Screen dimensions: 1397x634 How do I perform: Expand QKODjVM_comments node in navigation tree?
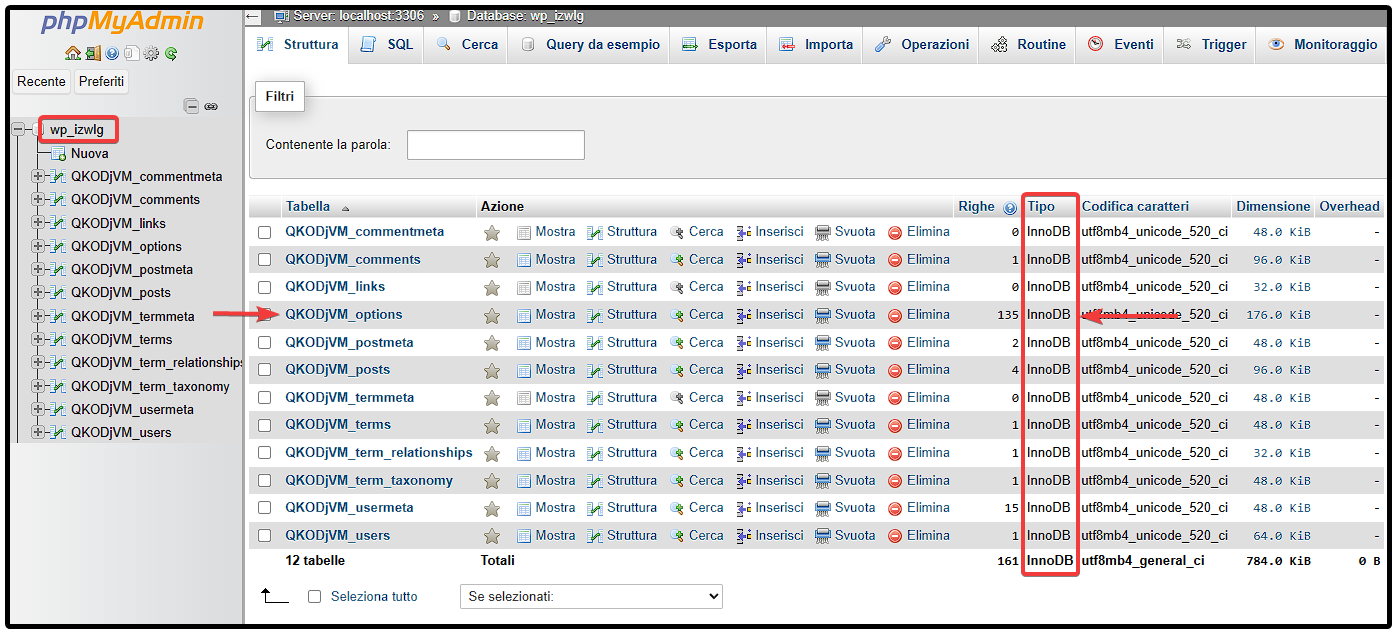pos(38,200)
